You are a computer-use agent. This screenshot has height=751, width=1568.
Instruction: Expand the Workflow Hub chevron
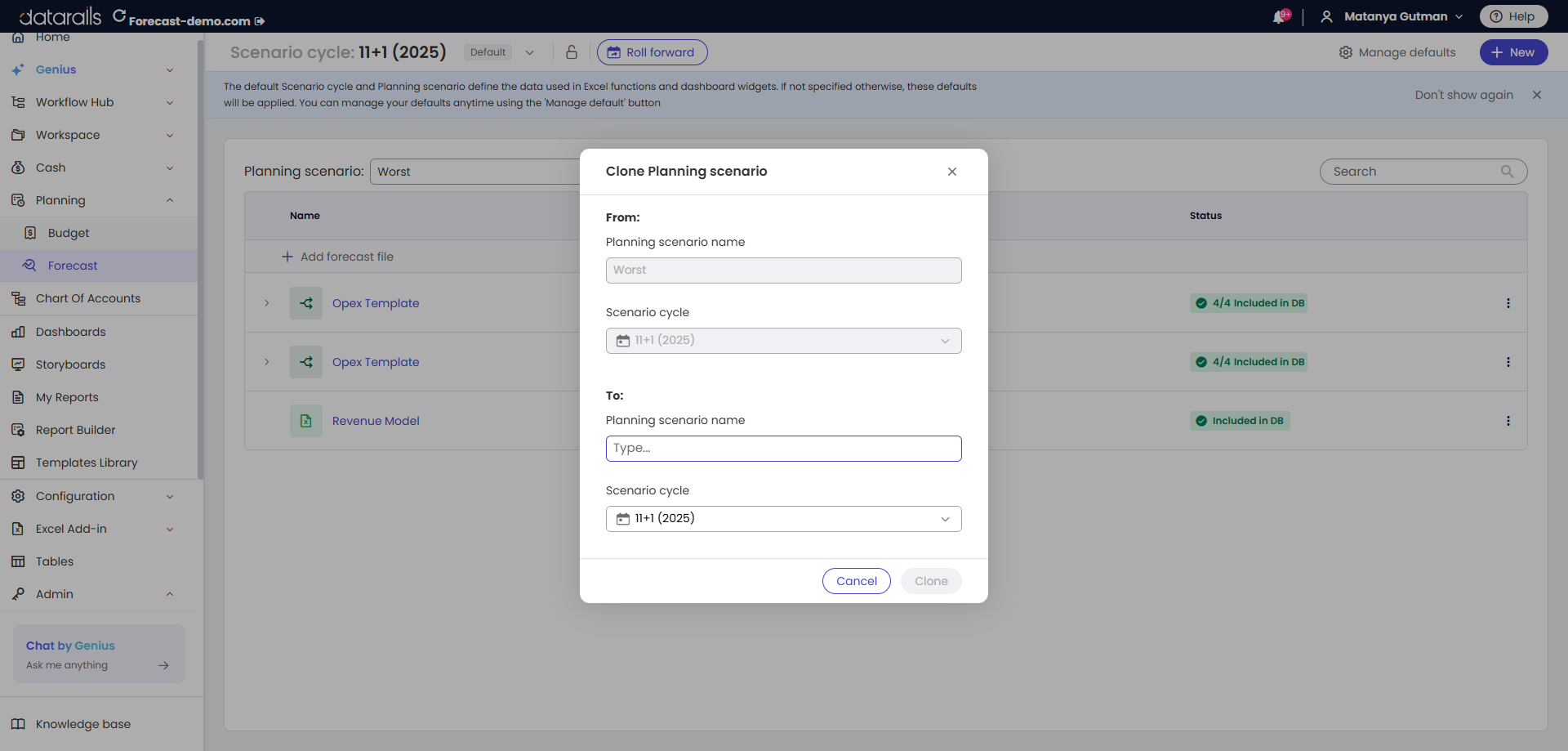[x=170, y=102]
